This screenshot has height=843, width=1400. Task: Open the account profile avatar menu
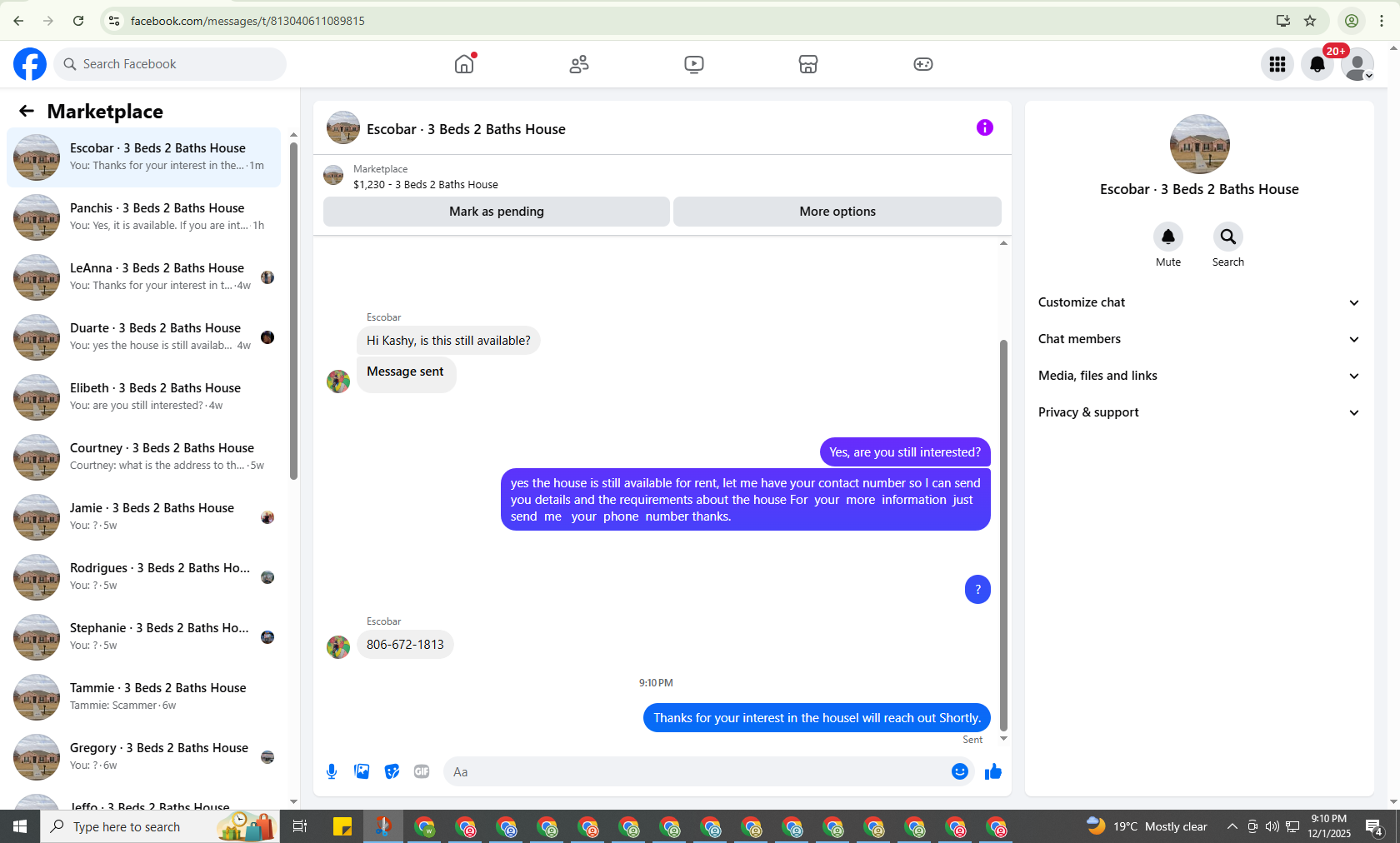click(x=1357, y=64)
